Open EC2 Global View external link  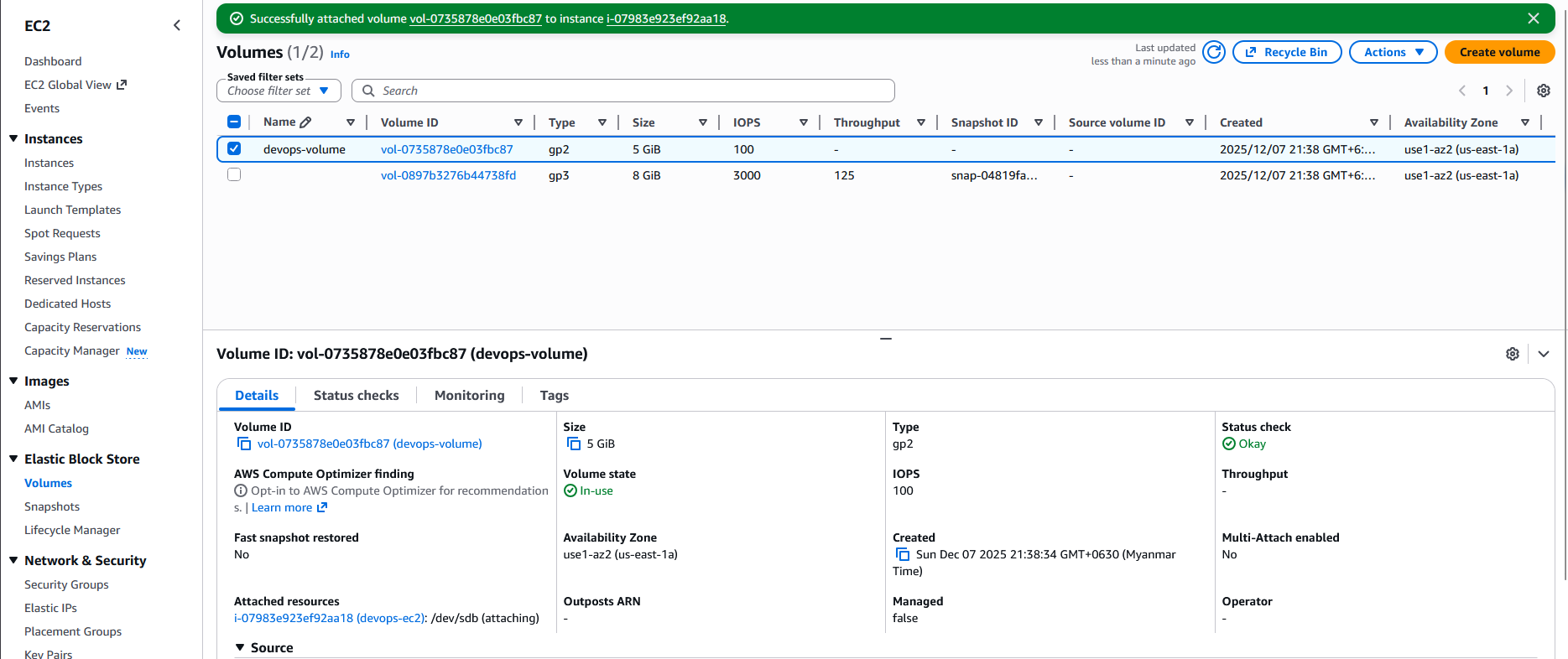pyautogui.click(x=76, y=85)
